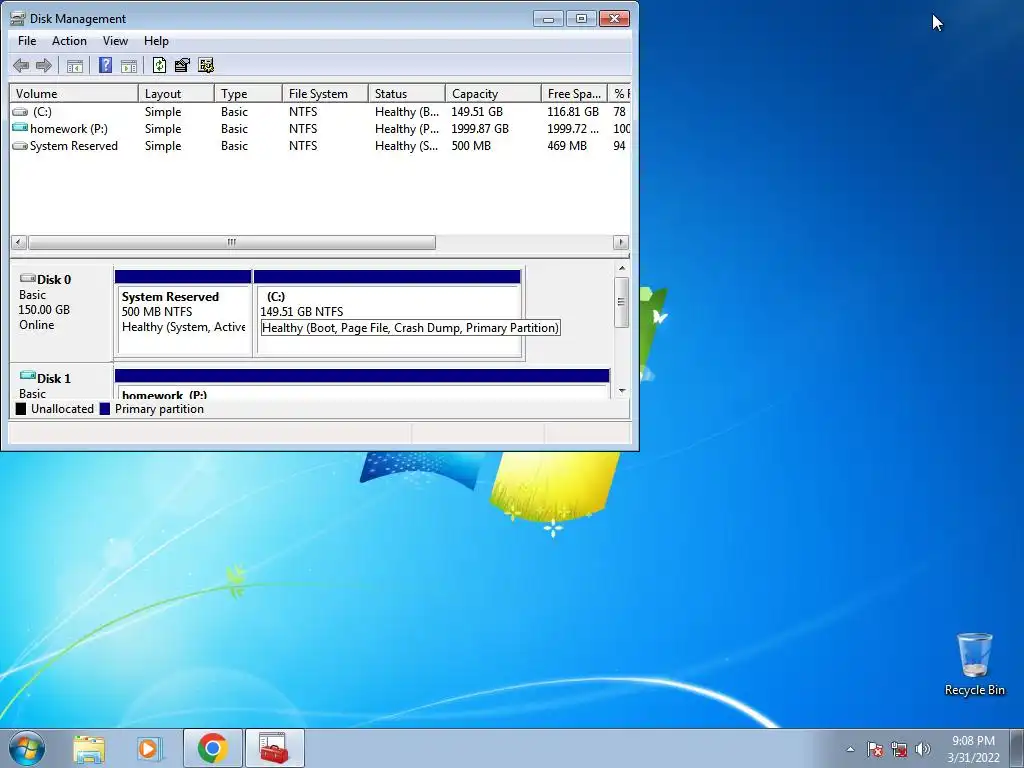Click the green Refresh icon in toolbar
The width and height of the screenshot is (1024, 768).
(x=159, y=65)
